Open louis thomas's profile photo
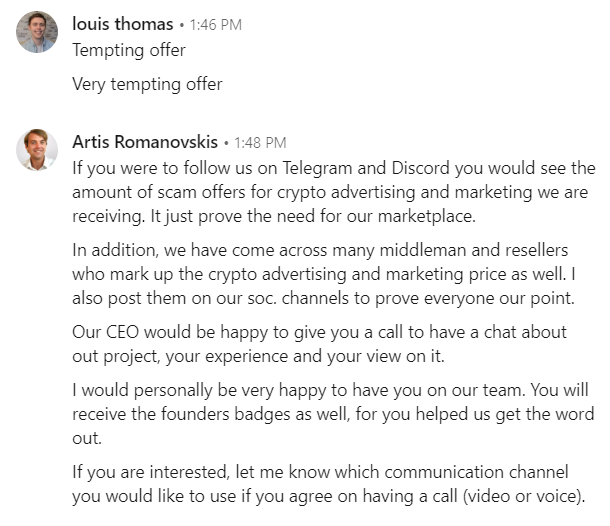Image resolution: width=610 pixels, height=526 pixels. click(37, 32)
